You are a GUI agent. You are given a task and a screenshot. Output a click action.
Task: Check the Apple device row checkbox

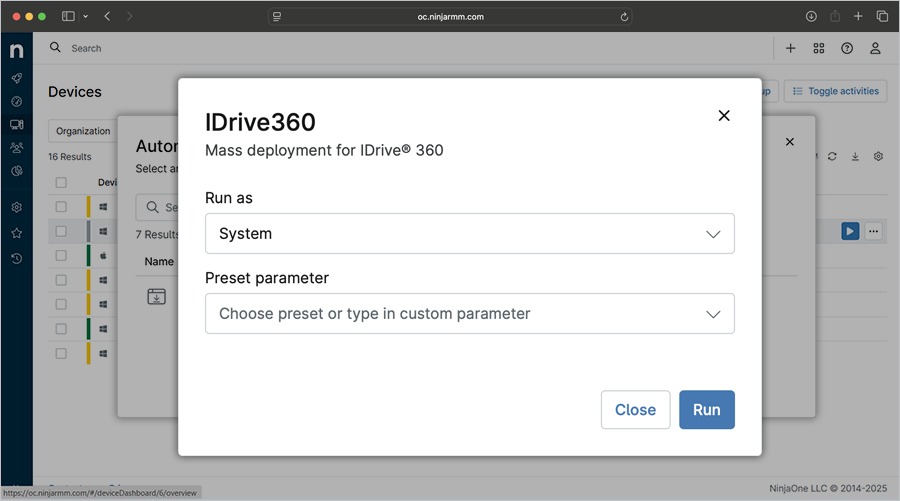pyautogui.click(x=61, y=256)
